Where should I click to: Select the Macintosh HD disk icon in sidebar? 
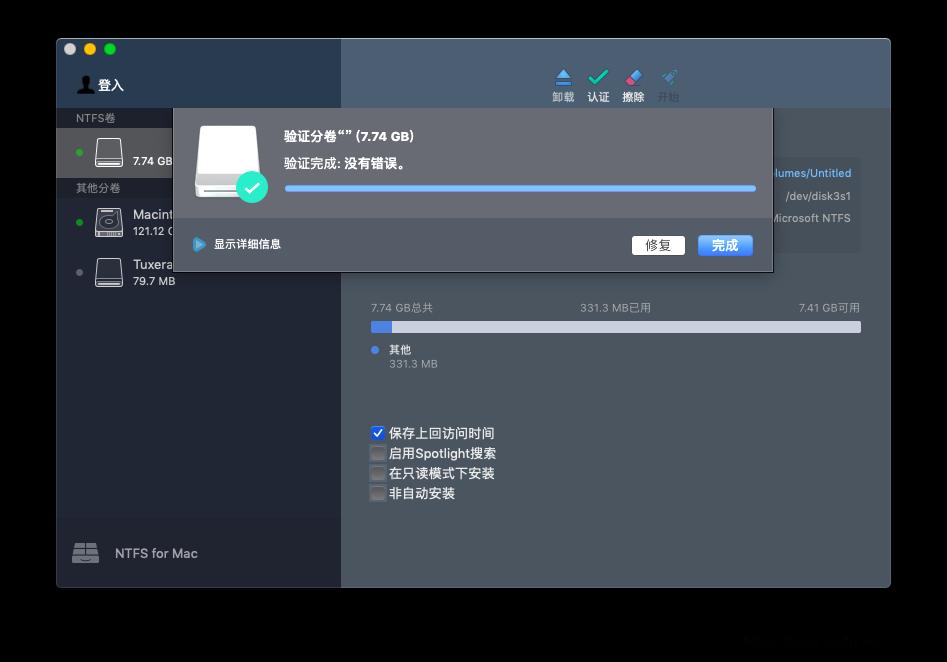coord(108,222)
